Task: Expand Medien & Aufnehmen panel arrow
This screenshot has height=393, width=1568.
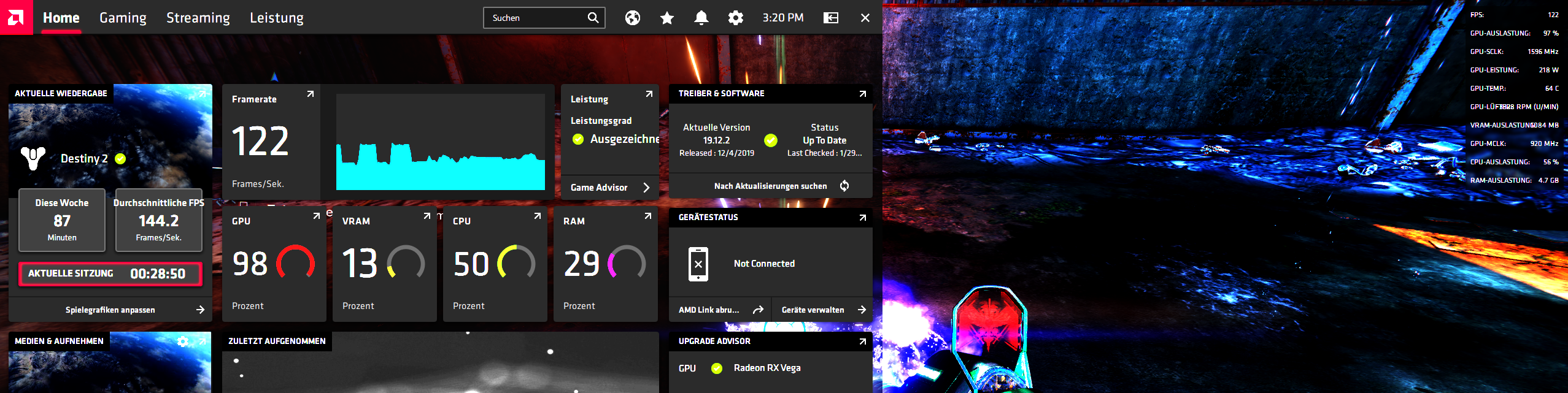Action: 203,341
